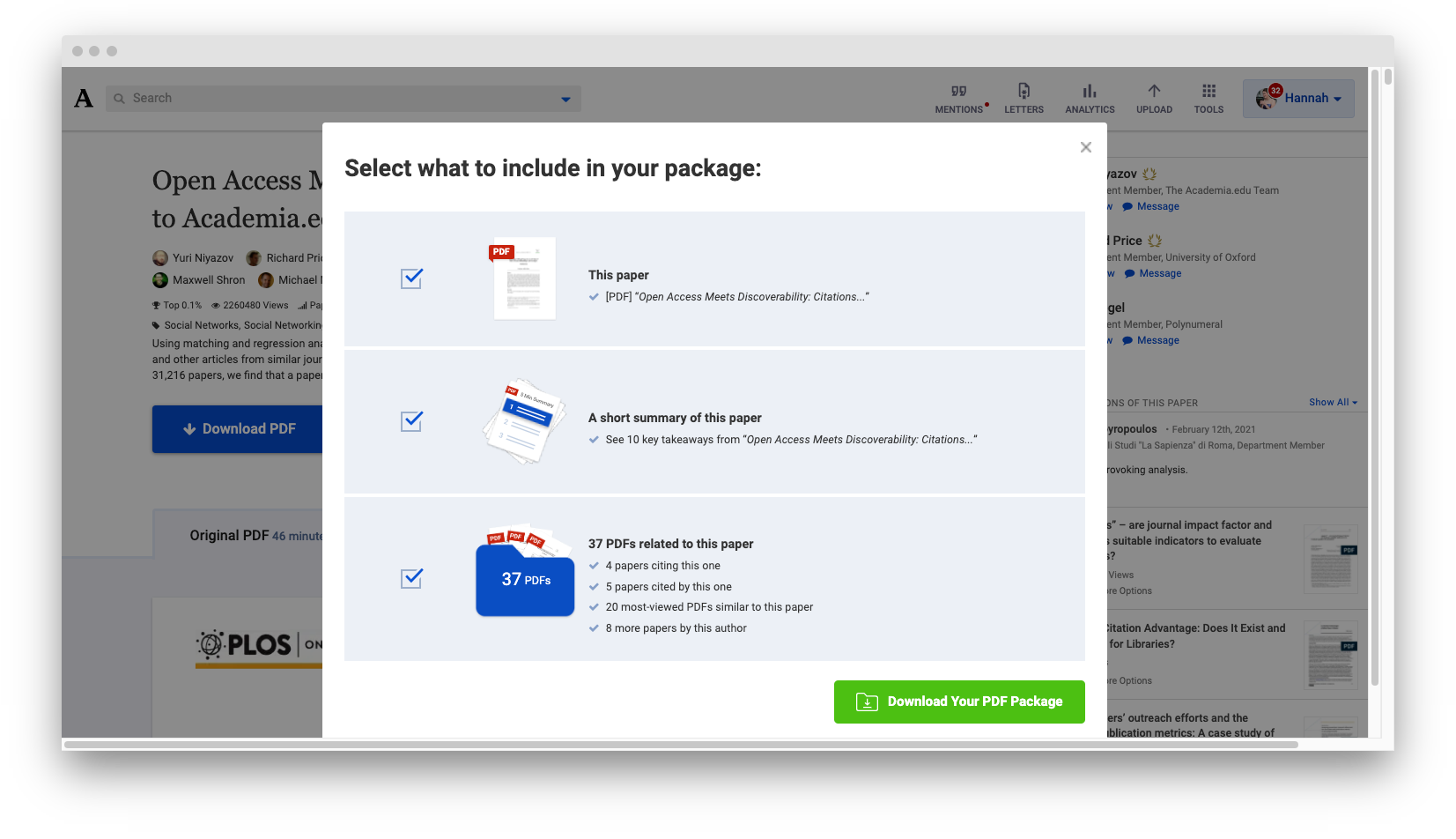This screenshot has height=839, width=1456.
Task: Uncheck the 37 related PDFs checkbox
Action: click(x=411, y=578)
